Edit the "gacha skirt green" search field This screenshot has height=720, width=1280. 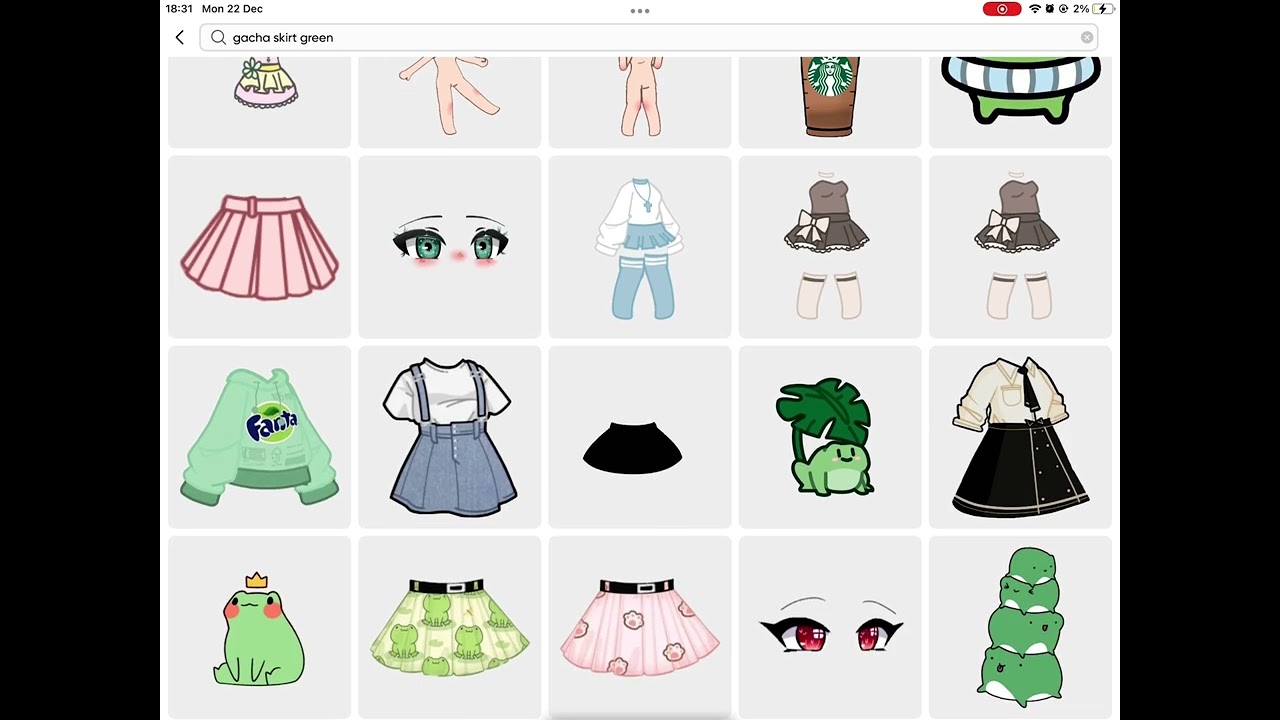[649, 38]
